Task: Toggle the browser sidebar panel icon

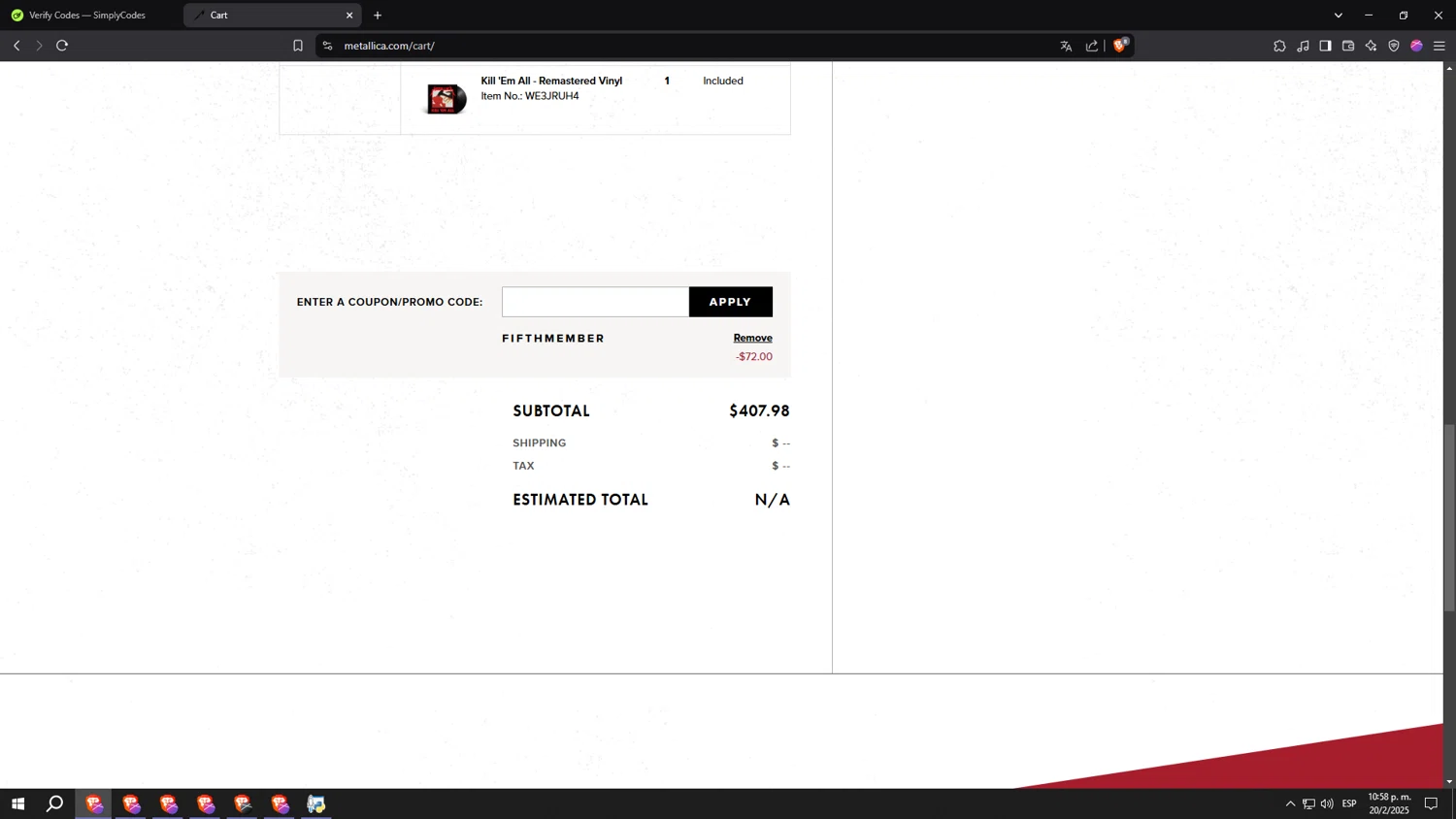Action: [1325, 46]
